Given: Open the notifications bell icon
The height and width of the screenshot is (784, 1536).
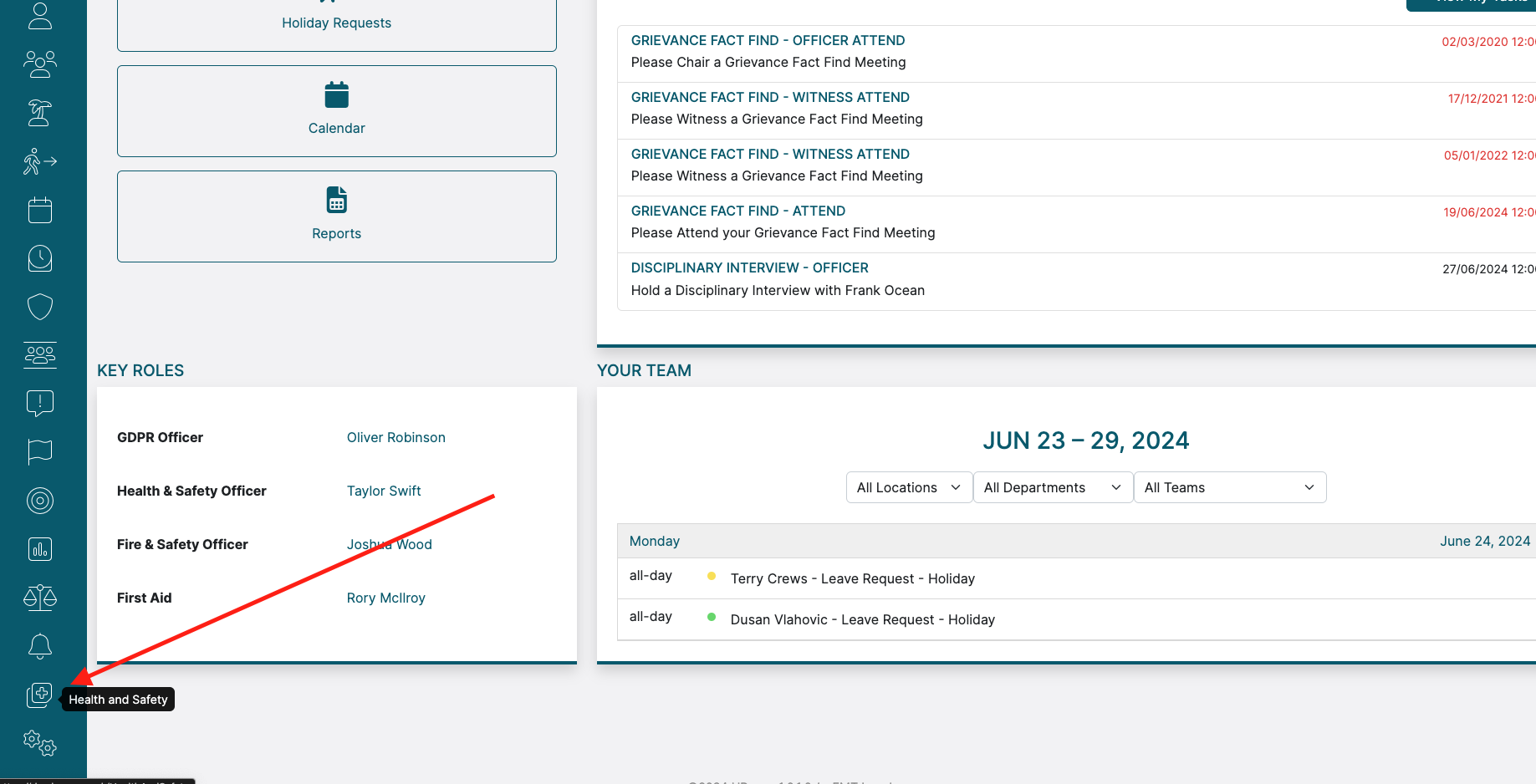Looking at the screenshot, I should tap(39, 646).
